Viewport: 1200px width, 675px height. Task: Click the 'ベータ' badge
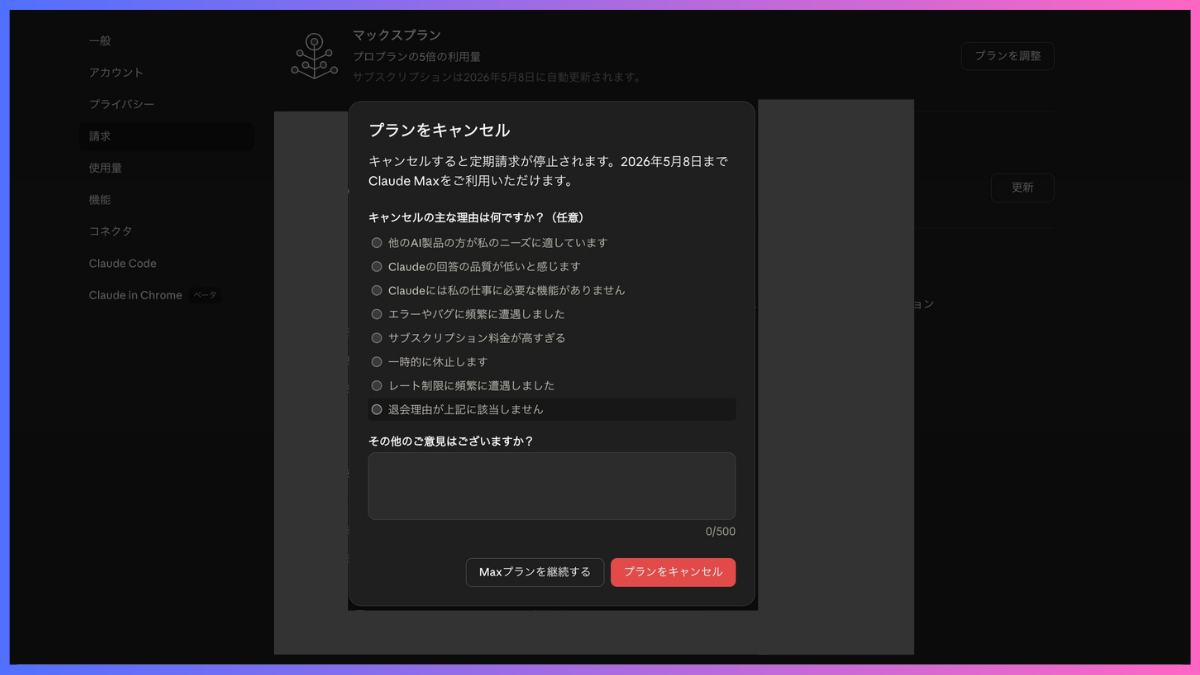[x=205, y=296]
